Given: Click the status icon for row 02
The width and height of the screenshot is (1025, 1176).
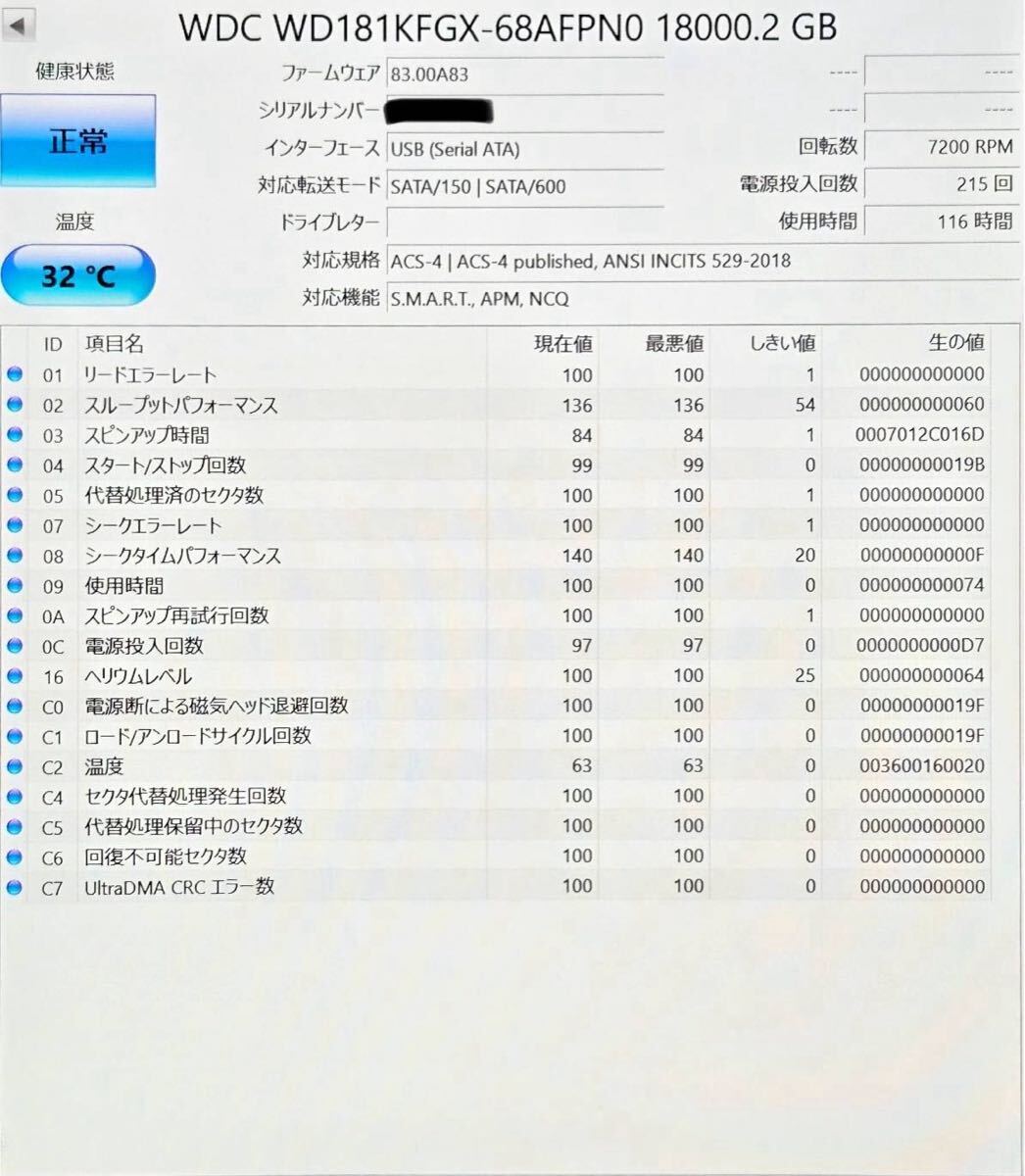Looking at the screenshot, I should pos(14,405).
